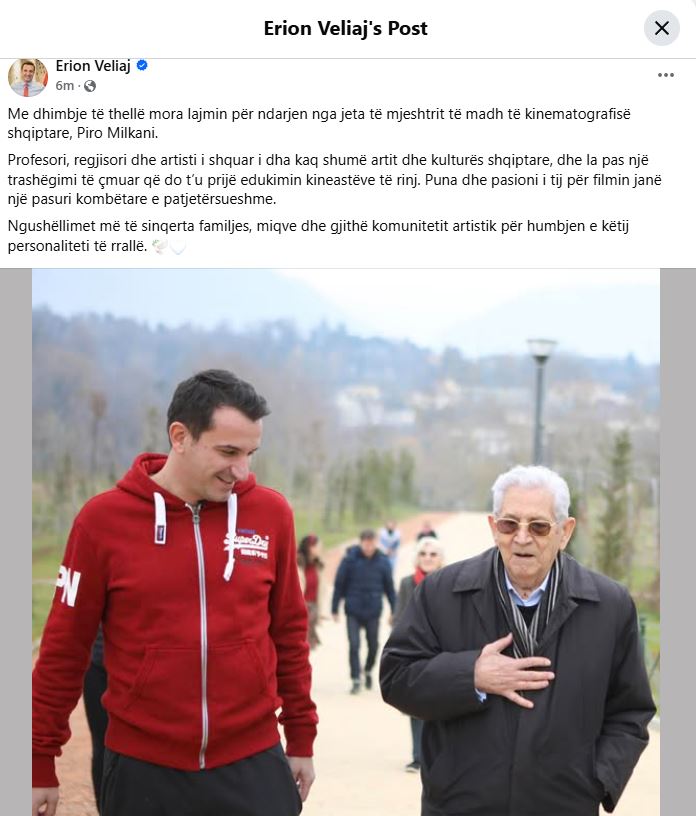Open the three-dot post options menu
Viewport: 696px width, 816px height.
[665, 75]
